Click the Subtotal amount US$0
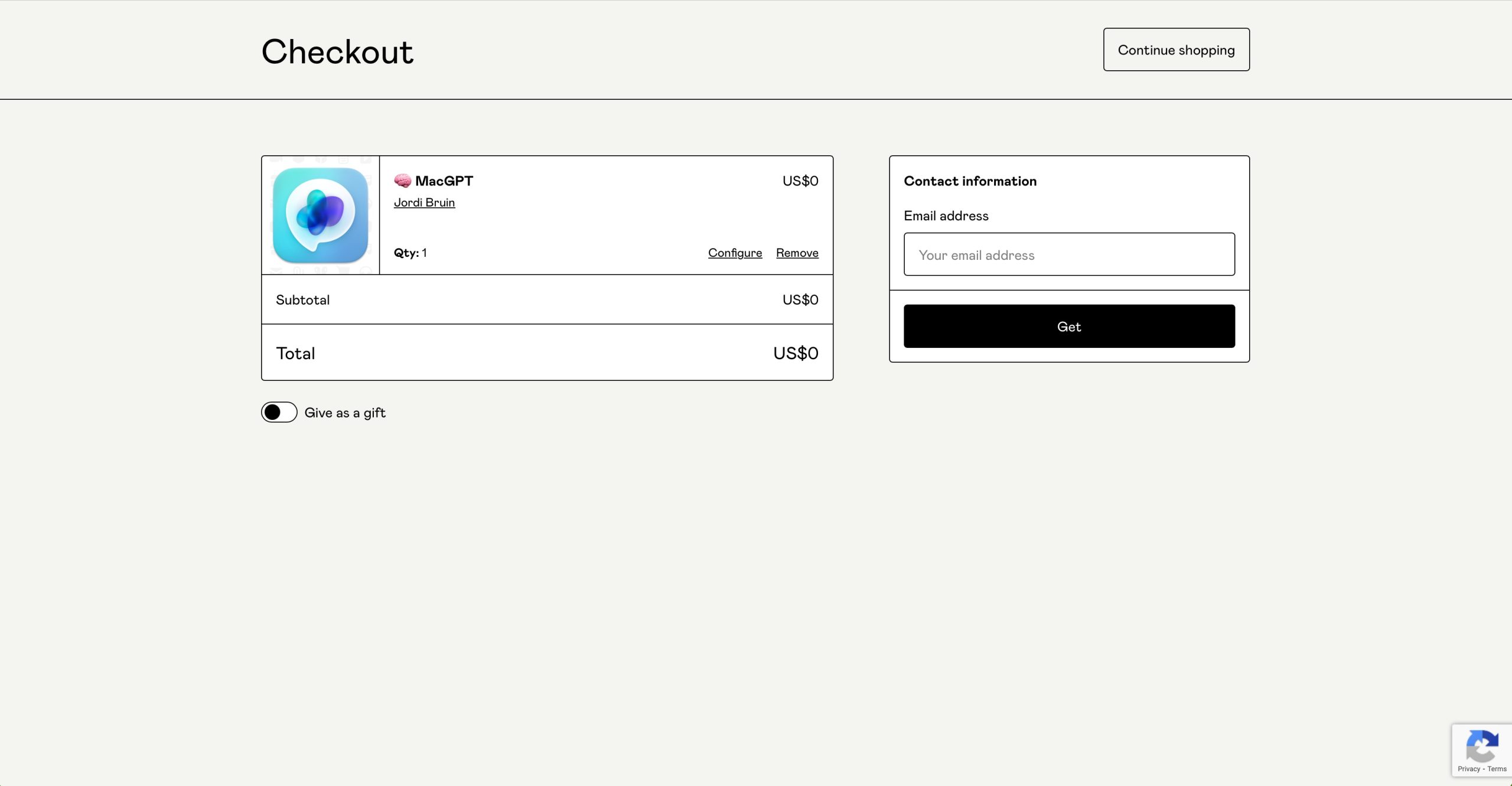 pyautogui.click(x=800, y=300)
